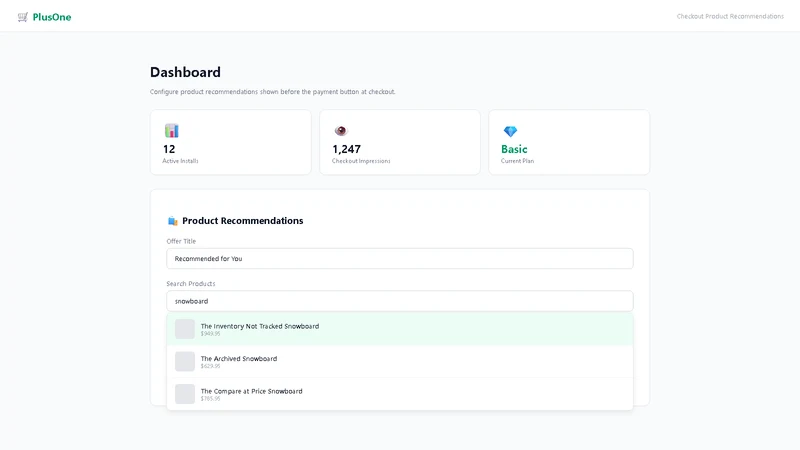800x450 pixels.
Task: Click the Search Products label
Action: (x=191, y=284)
